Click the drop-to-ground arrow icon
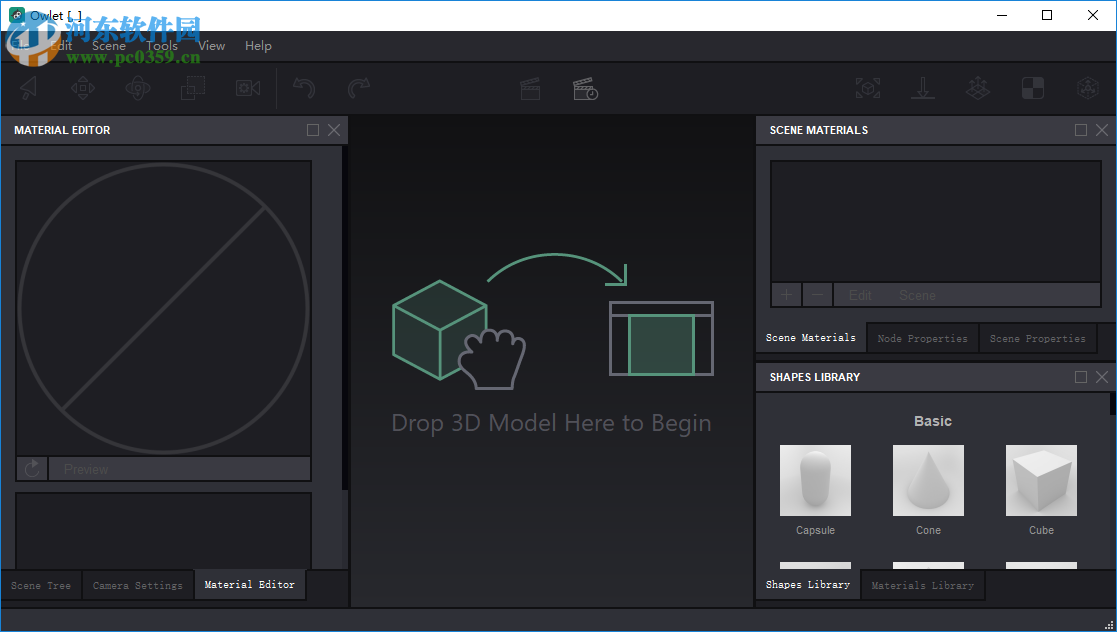This screenshot has width=1117, height=632. pyautogui.click(x=922, y=88)
